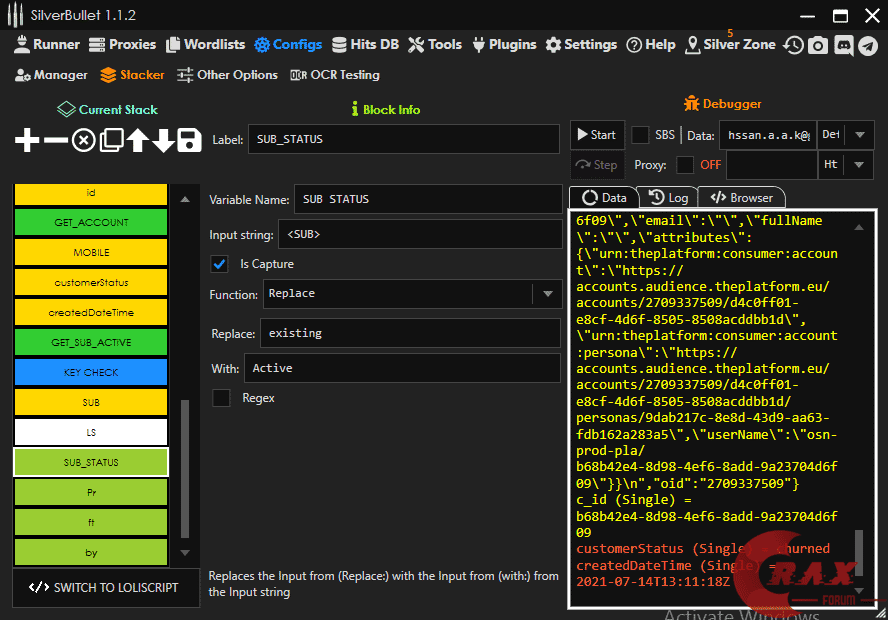Move selected block down with arrow icon
The height and width of the screenshot is (620, 888).
(x=163, y=141)
